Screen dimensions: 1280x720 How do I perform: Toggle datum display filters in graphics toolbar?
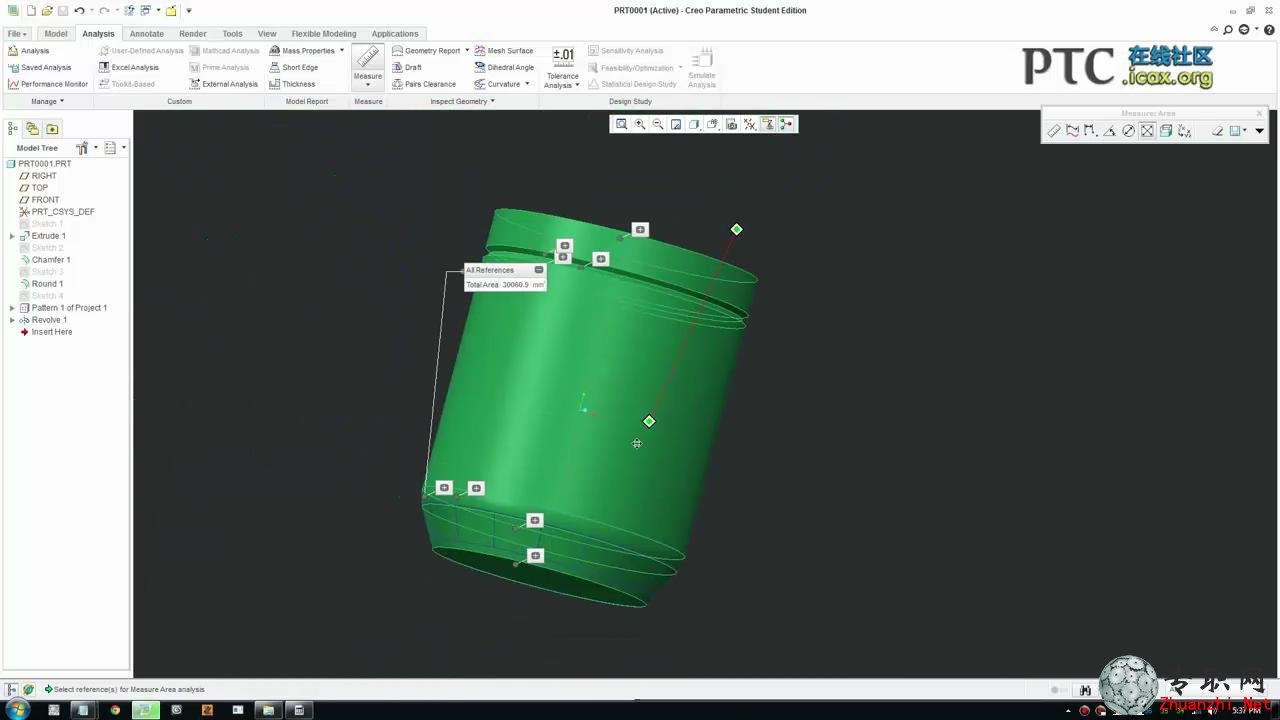[750, 124]
